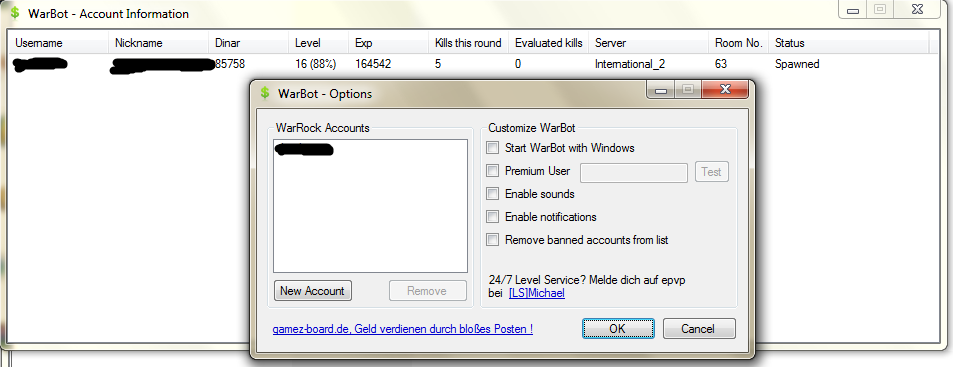The width and height of the screenshot is (953, 367).
Task: Click the room number 63
Action: point(721,64)
